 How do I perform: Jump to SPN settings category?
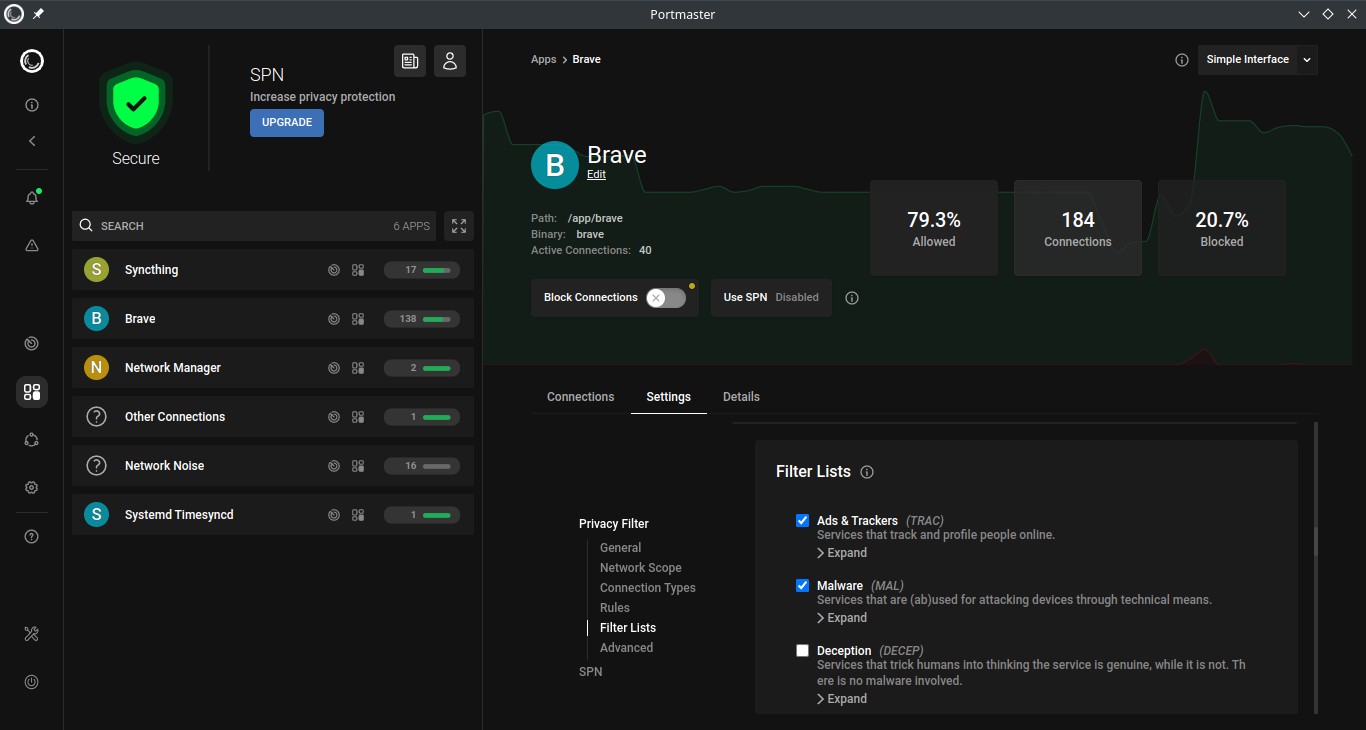(x=591, y=672)
